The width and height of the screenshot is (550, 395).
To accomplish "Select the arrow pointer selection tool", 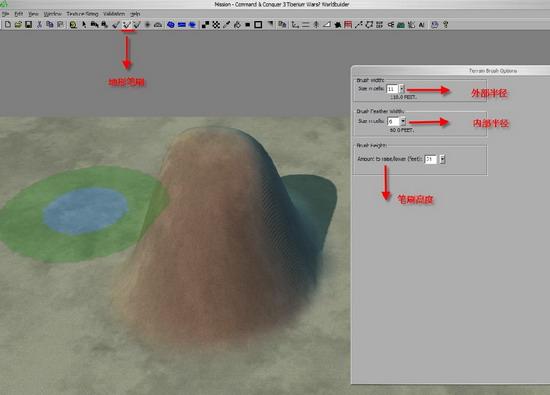I will (x=84, y=25).
